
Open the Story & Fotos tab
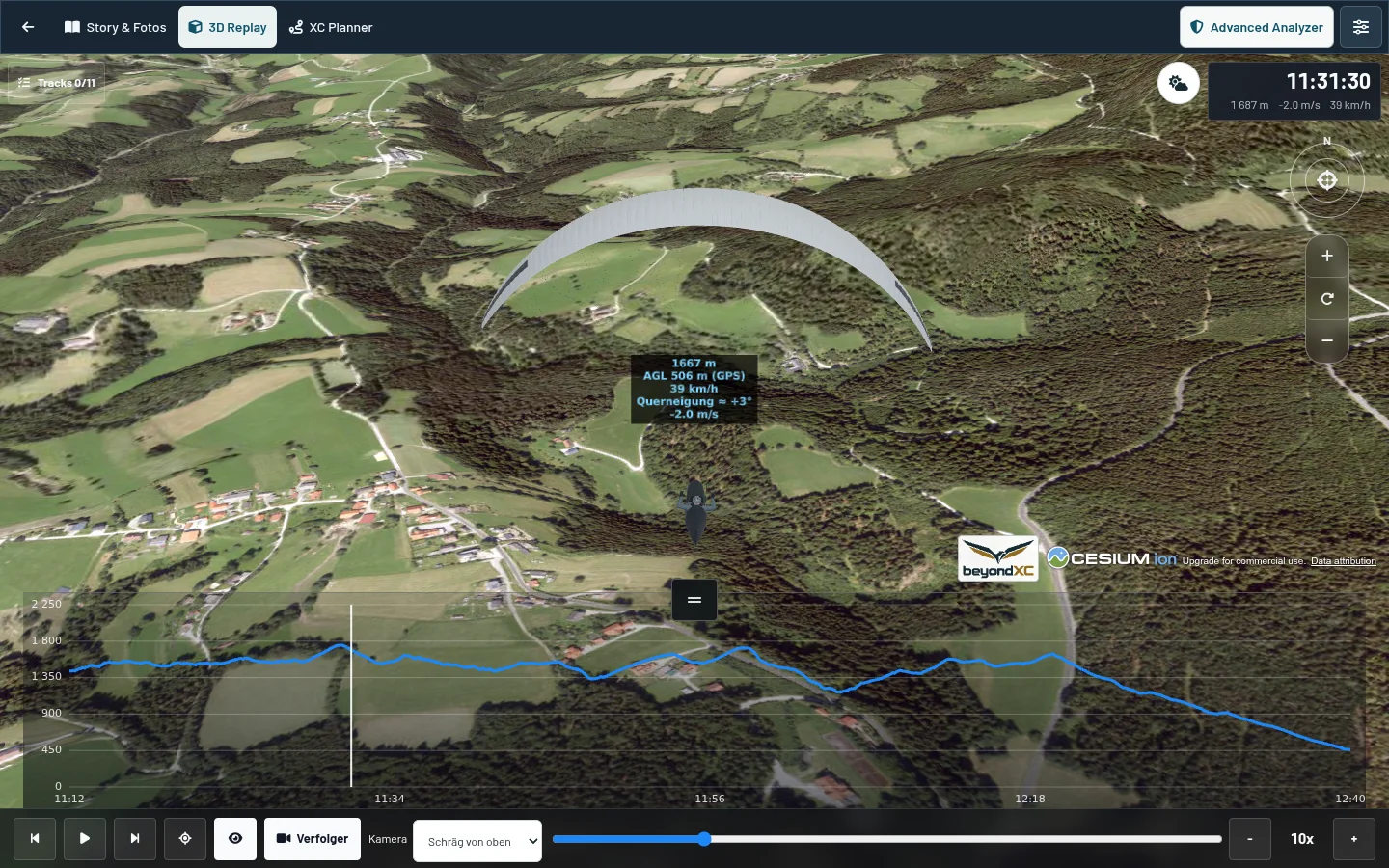(x=116, y=27)
